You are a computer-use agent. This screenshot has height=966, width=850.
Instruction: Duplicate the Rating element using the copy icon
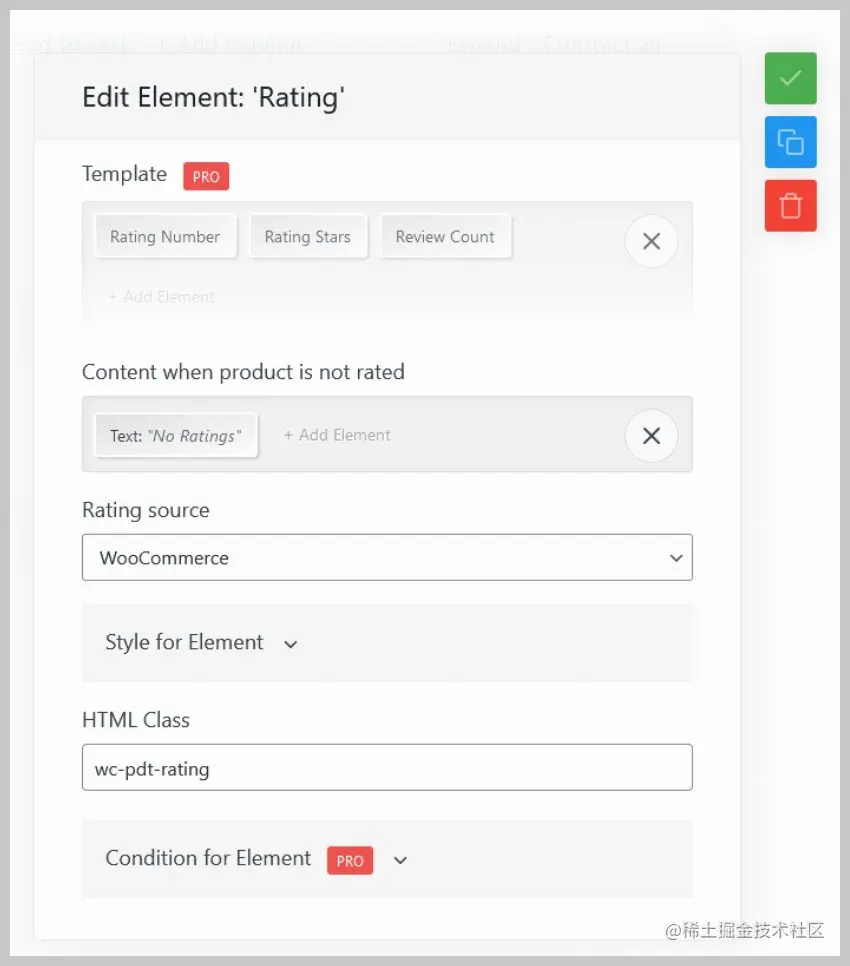[x=790, y=142]
